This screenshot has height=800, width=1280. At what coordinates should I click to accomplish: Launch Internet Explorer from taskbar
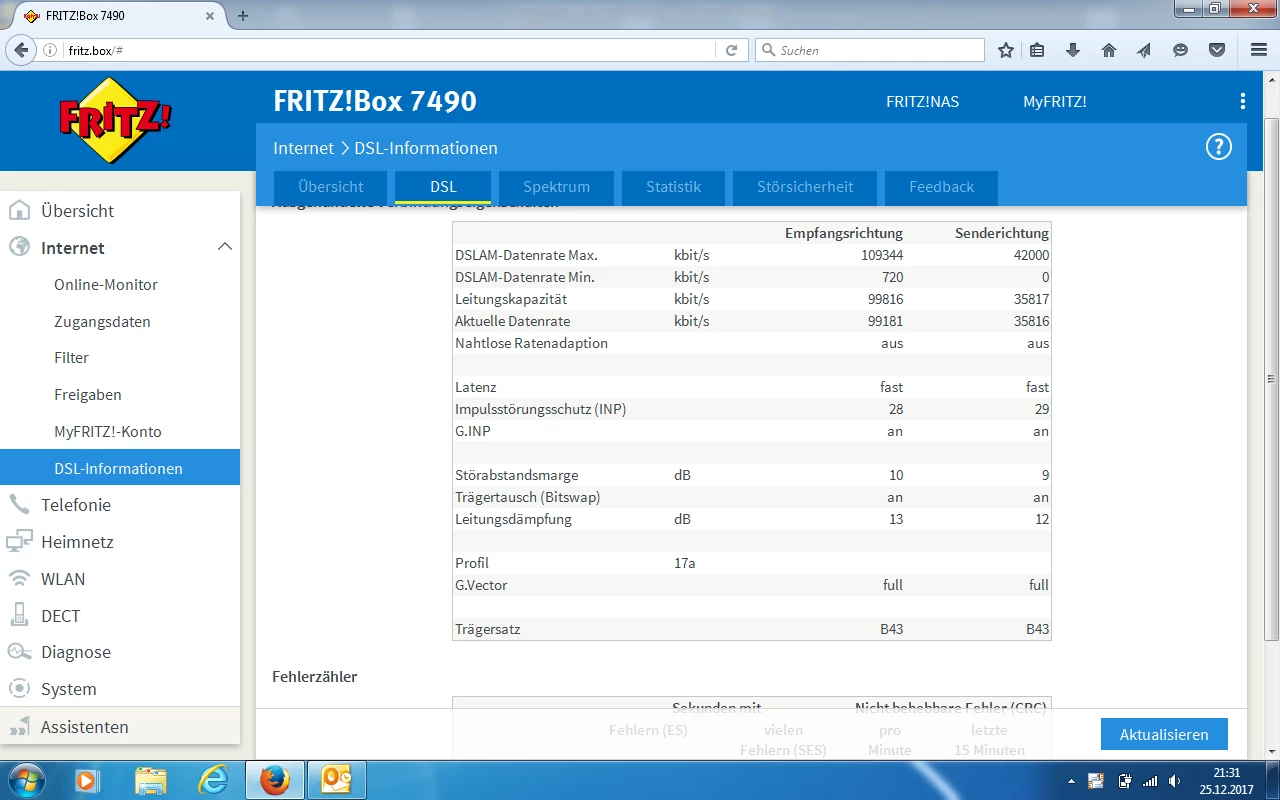tap(212, 780)
